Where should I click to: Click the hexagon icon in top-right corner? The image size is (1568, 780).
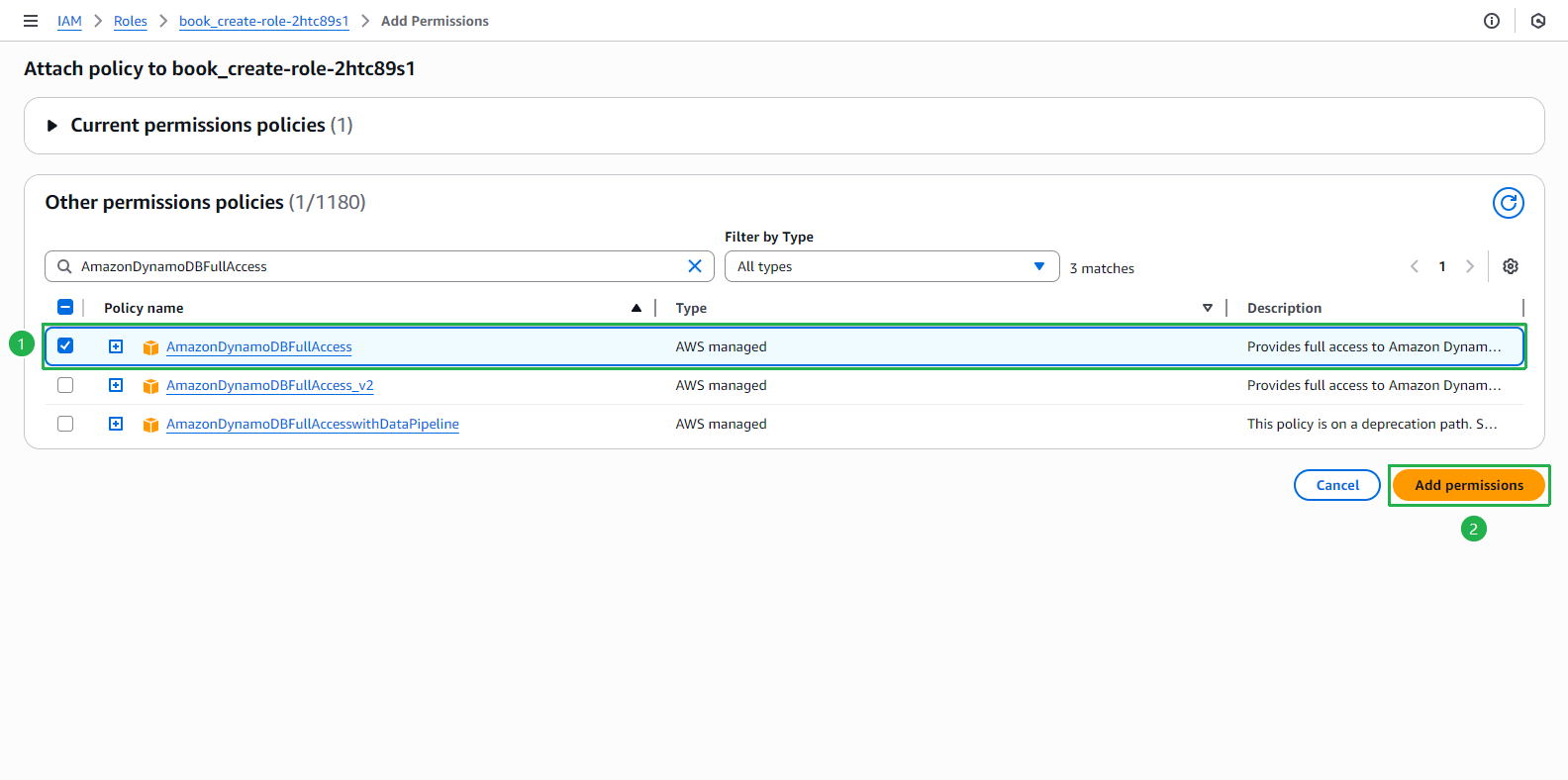1538,21
